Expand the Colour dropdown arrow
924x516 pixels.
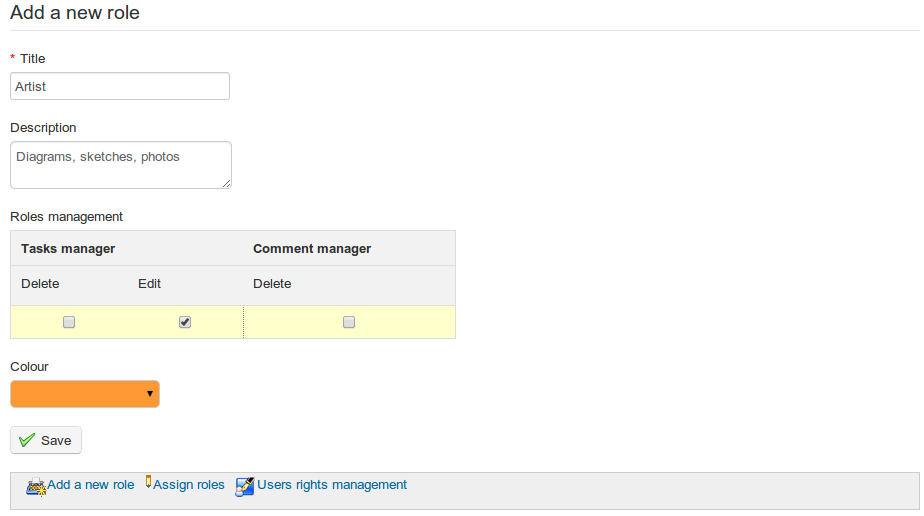(x=150, y=394)
